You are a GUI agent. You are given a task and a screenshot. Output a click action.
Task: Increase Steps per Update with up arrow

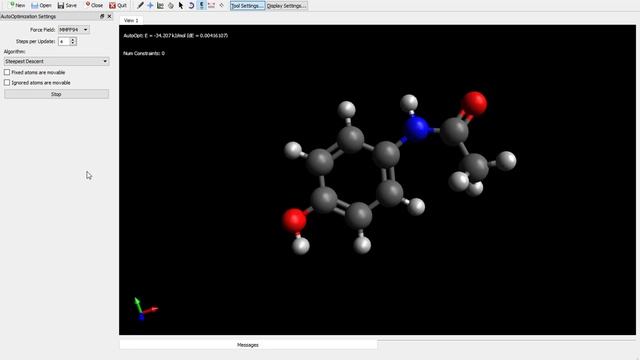tap(73, 40)
